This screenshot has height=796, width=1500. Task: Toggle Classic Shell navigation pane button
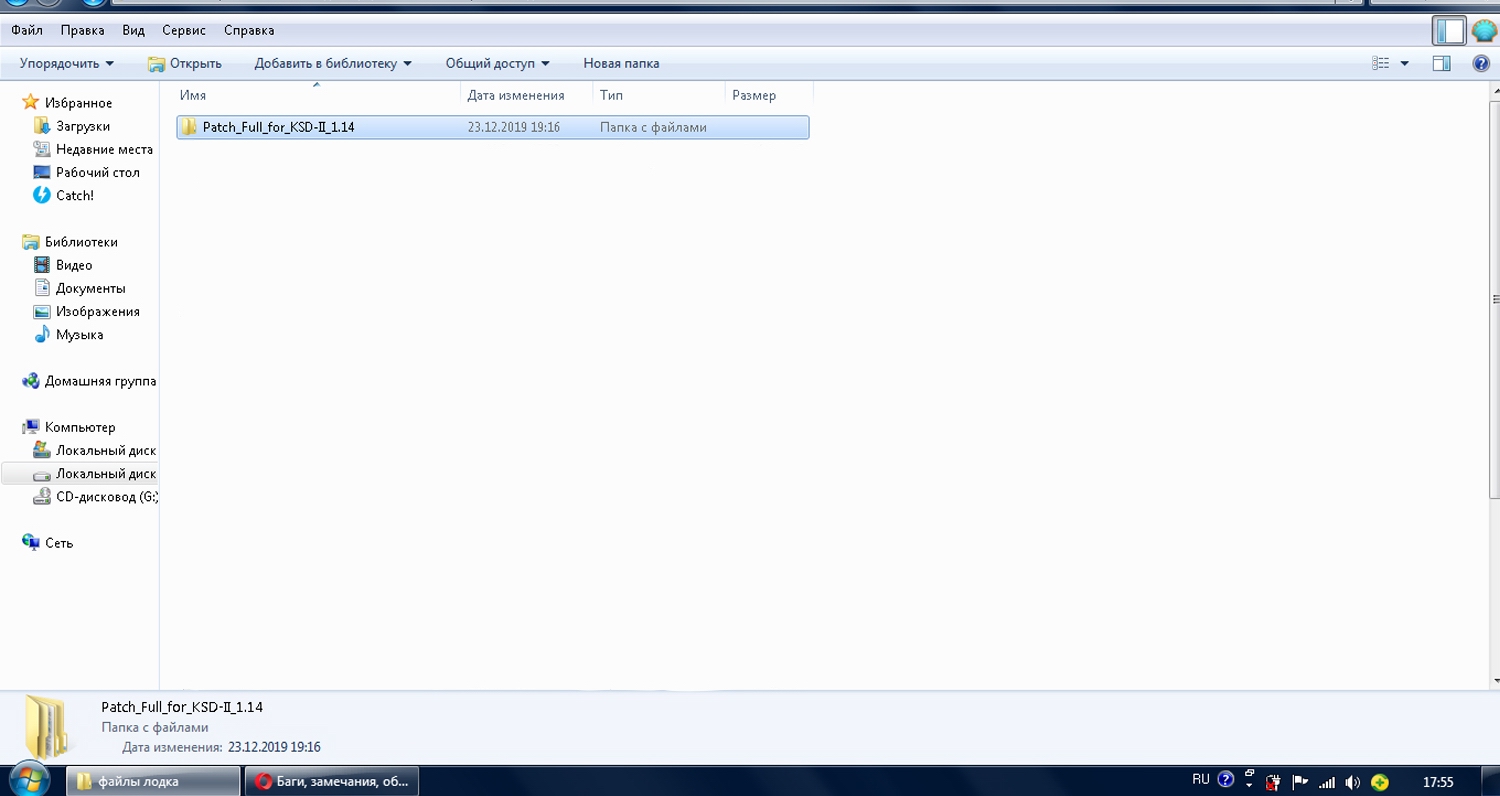1449,31
